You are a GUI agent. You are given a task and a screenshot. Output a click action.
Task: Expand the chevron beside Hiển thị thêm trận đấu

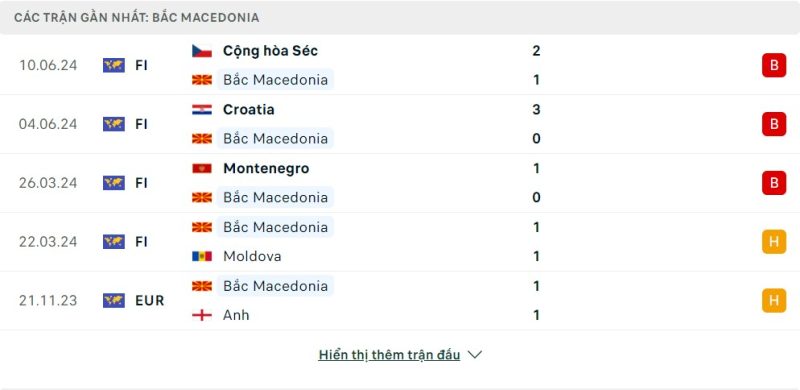(474, 355)
